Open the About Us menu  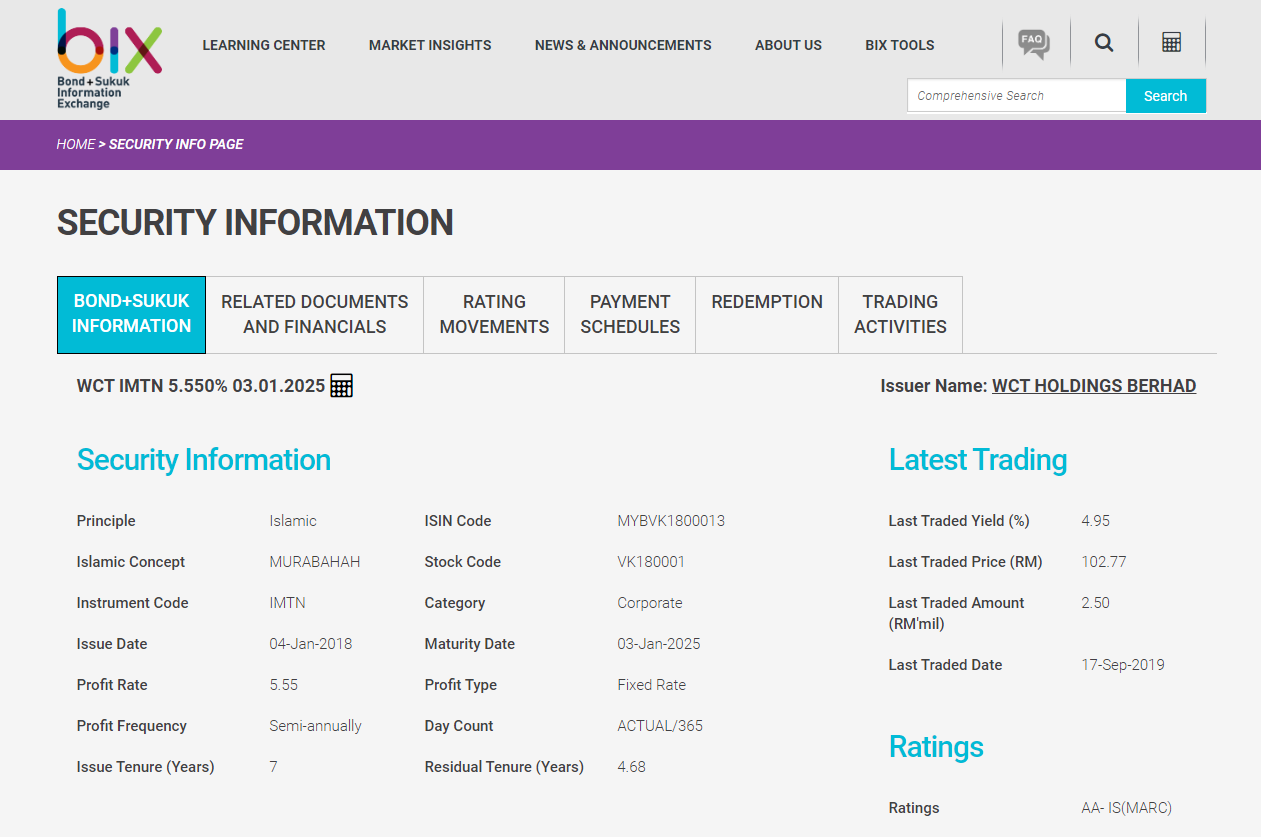coord(788,45)
